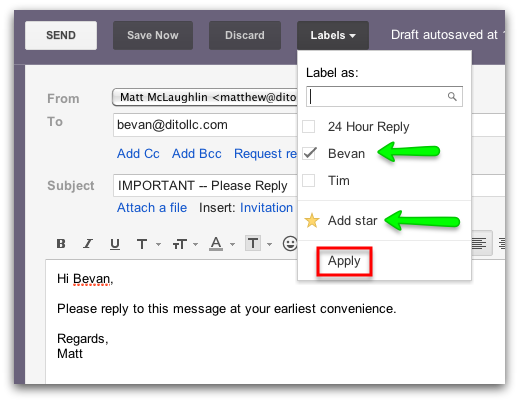Expand the Labels dropdown button

coord(333,35)
